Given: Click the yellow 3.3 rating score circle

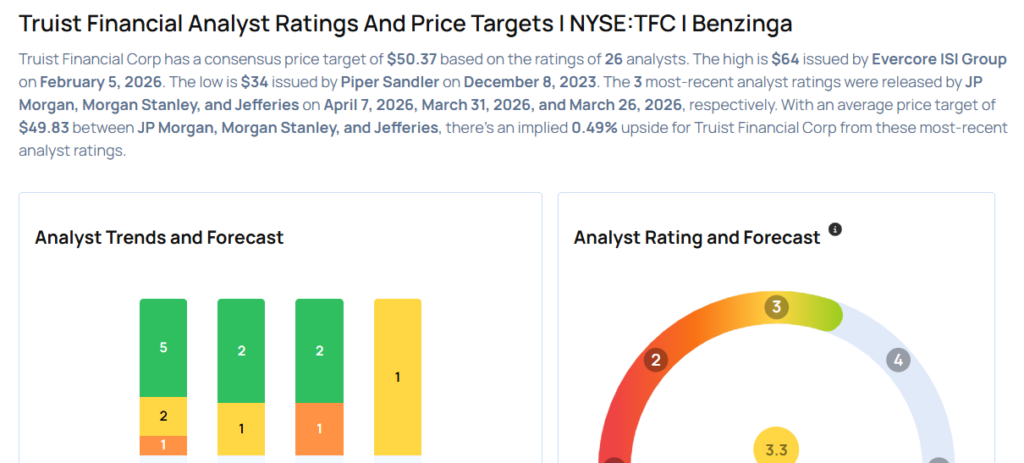Looking at the screenshot, I should [776, 448].
